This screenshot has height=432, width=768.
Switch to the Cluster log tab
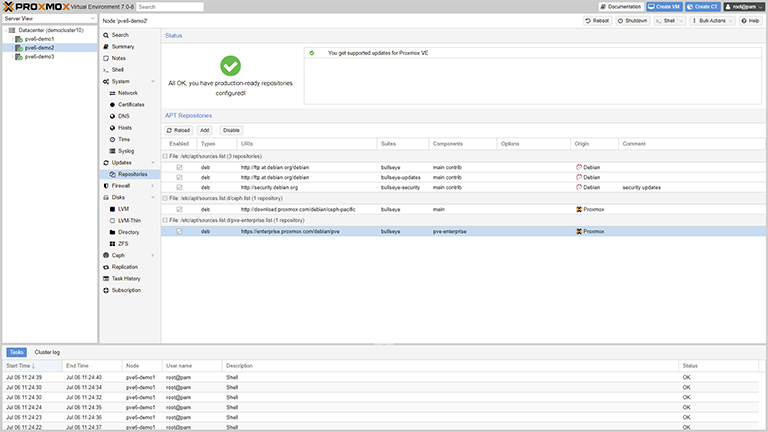47,352
